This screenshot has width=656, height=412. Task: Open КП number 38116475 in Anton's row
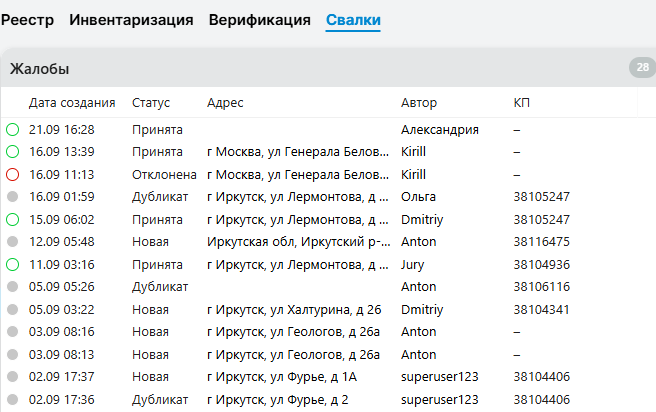tap(541, 242)
